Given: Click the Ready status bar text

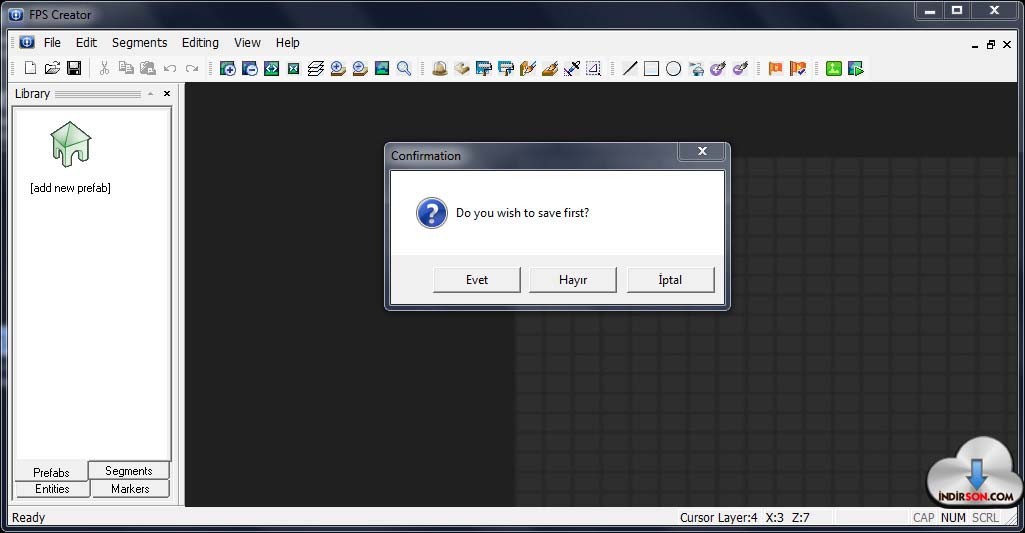Looking at the screenshot, I should (28, 517).
